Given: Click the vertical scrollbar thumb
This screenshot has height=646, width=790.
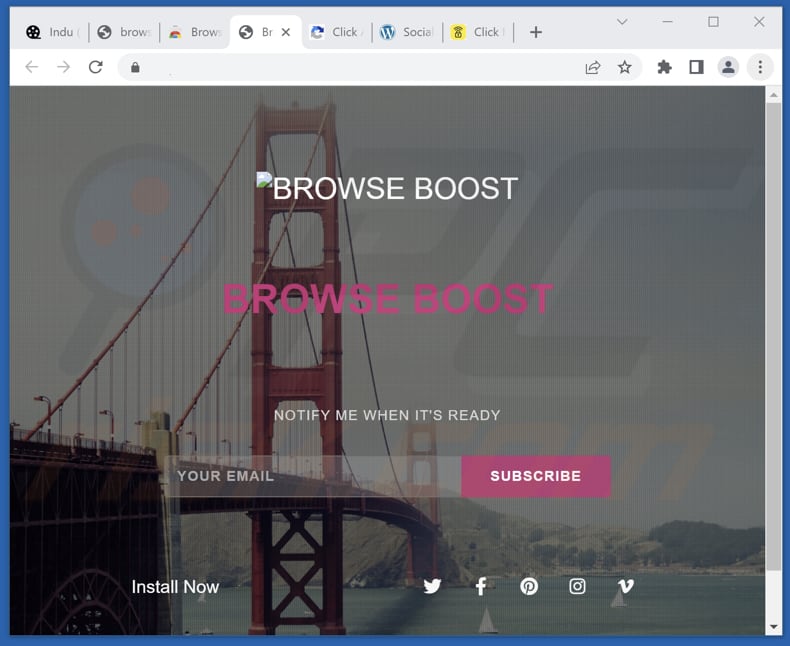Looking at the screenshot, I should click(x=773, y=337).
